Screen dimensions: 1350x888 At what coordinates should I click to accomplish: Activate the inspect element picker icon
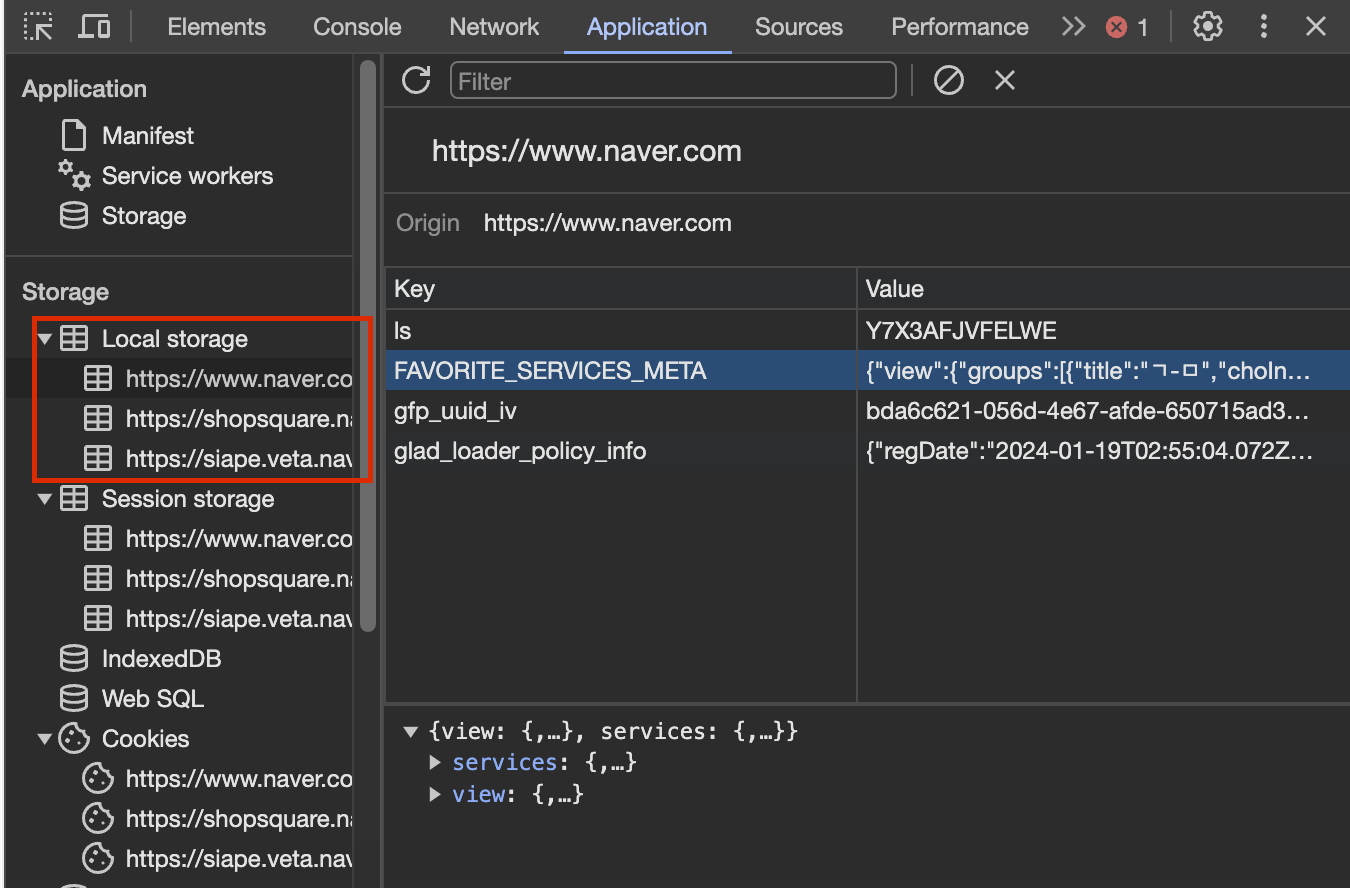[39, 27]
